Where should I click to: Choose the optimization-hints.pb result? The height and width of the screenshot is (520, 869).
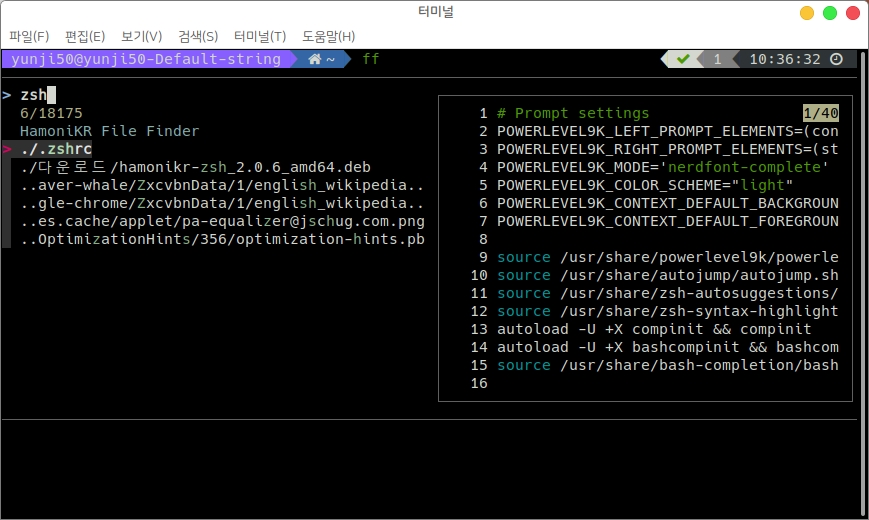[x=222, y=239]
